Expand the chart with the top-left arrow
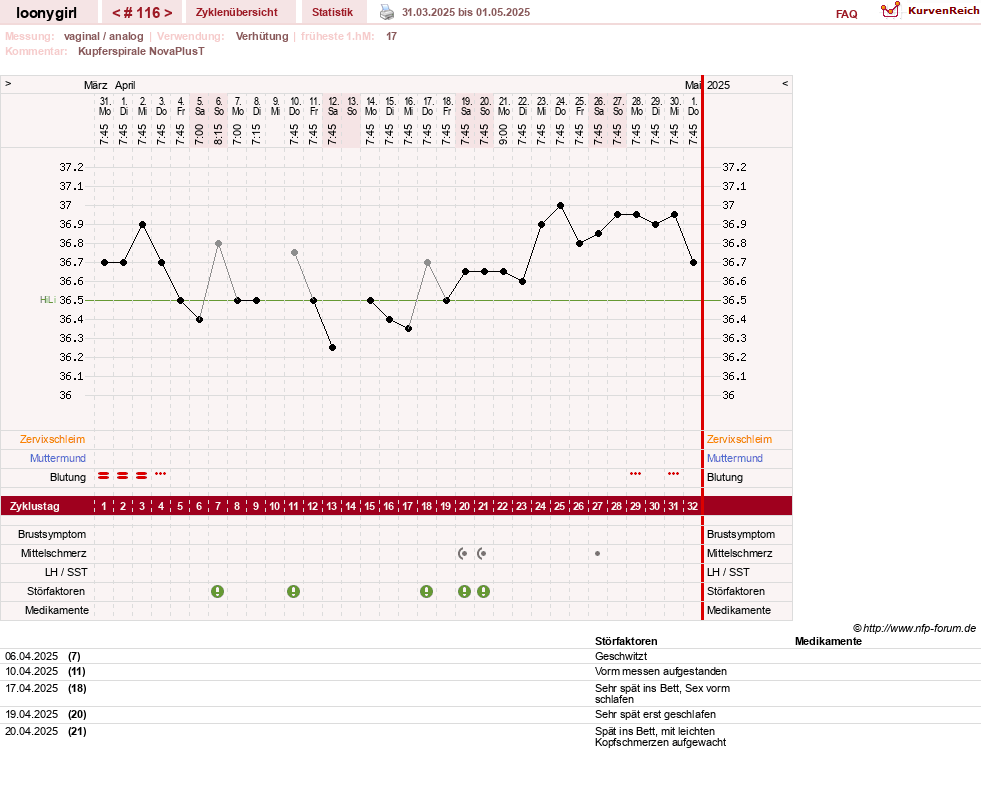This screenshot has height=788, width=981. (8, 84)
